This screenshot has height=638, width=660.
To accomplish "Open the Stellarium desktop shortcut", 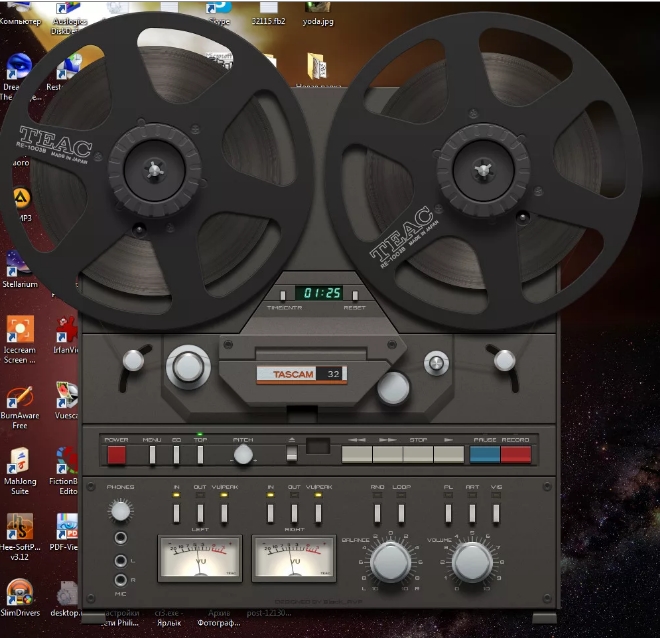I will pyautogui.click(x=18, y=269).
